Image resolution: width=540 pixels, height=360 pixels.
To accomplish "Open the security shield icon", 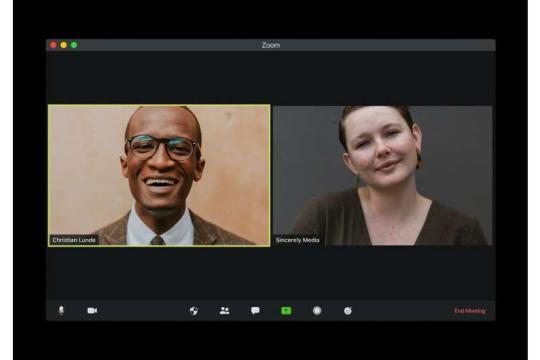I will pyautogui.click(x=194, y=311).
